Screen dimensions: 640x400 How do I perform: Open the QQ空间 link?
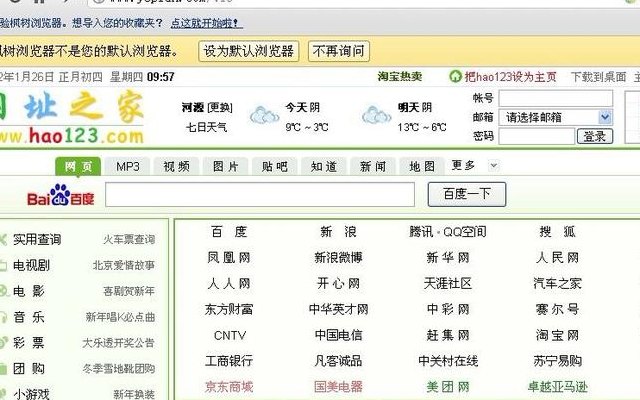pos(465,232)
